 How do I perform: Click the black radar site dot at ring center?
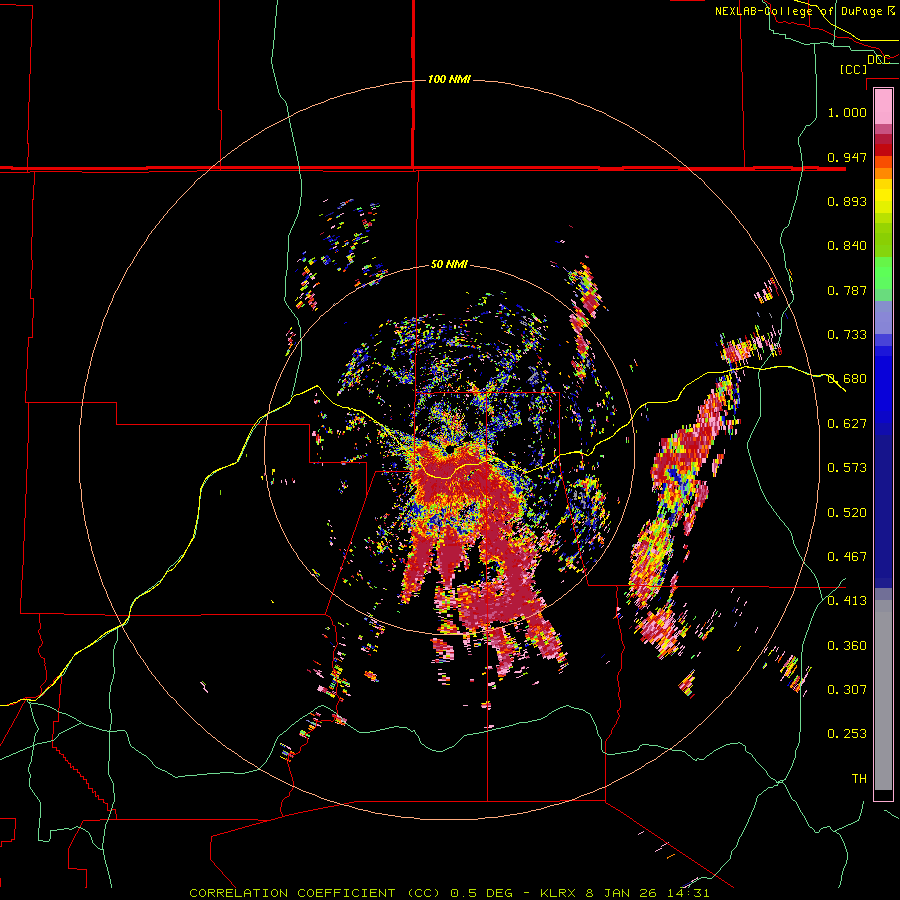pyautogui.click(x=449, y=449)
